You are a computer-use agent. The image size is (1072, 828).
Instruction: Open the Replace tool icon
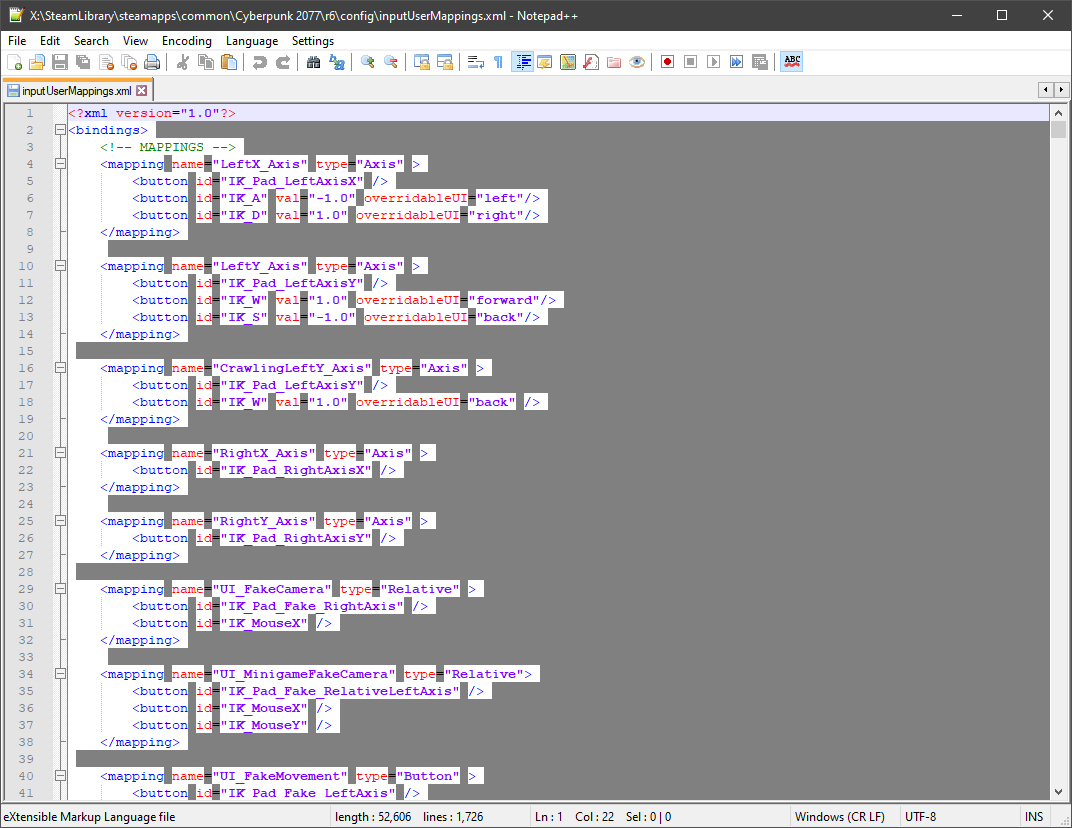coord(337,62)
